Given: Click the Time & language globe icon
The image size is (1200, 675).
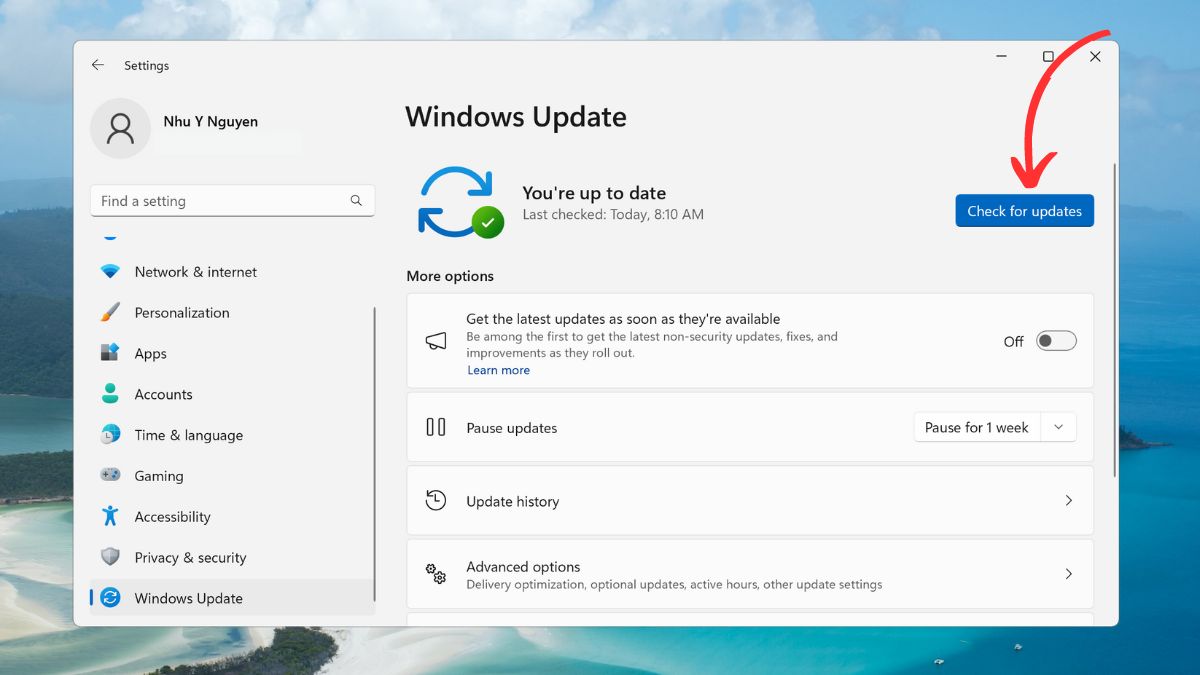Looking at the screenshot, I should 110,435.
